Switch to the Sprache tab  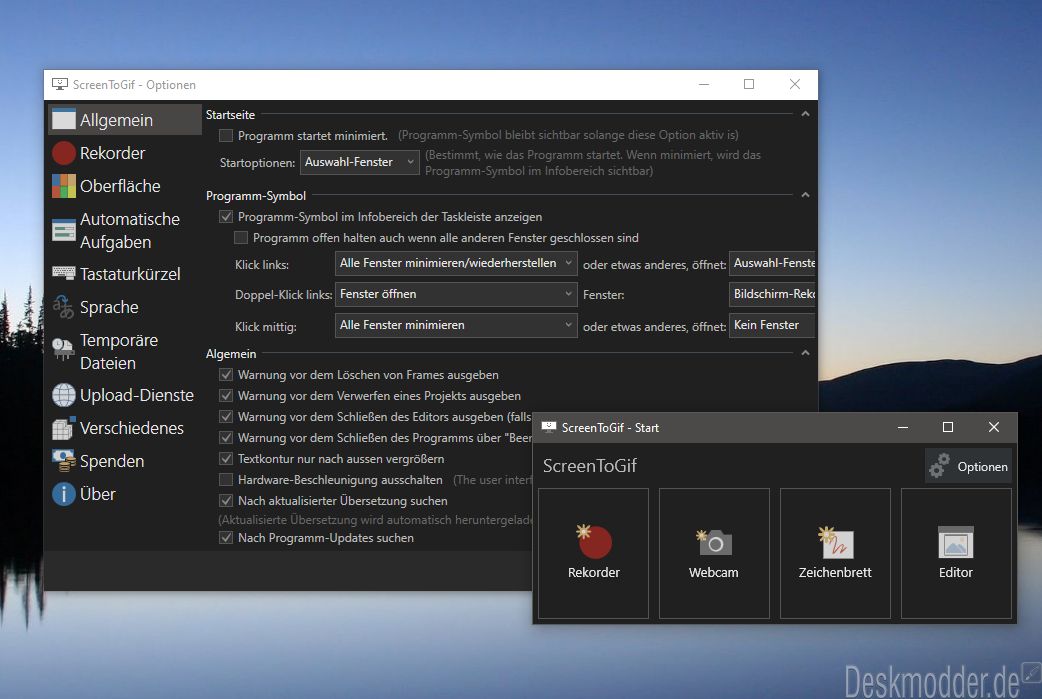pos(125,307)
